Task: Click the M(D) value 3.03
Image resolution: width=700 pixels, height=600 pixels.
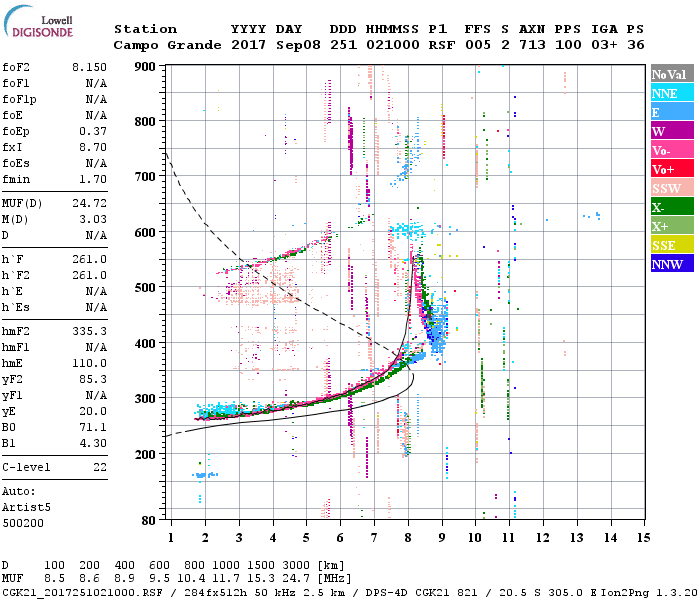Action: click(93, 220)
